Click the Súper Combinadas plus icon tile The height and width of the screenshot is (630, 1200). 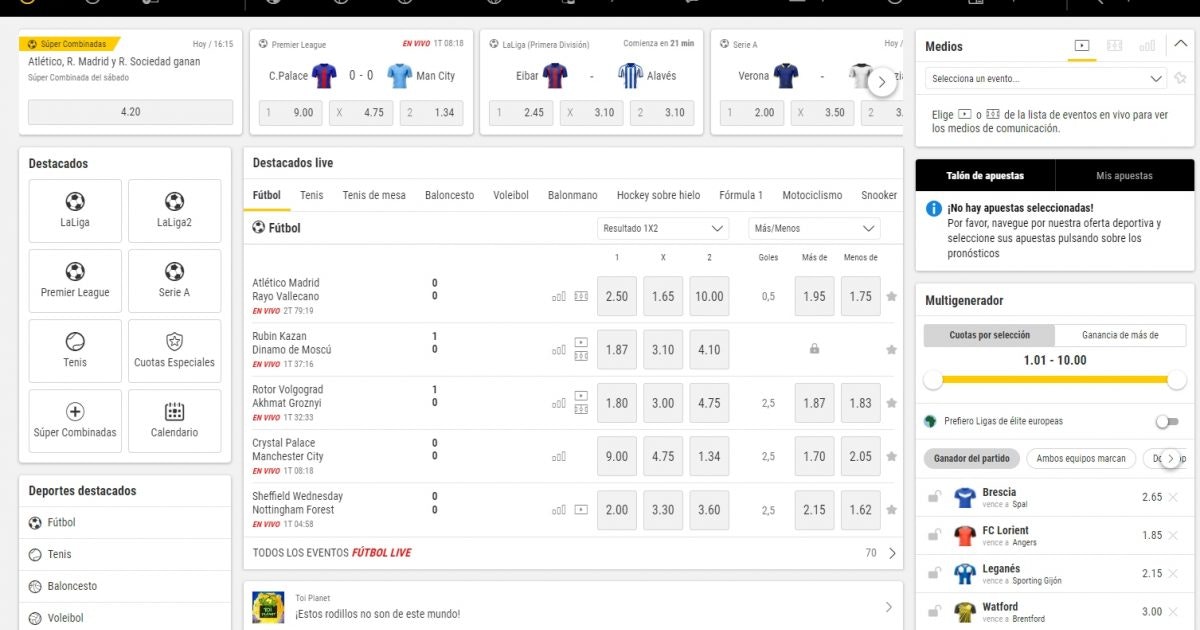(x=75, y=420)
